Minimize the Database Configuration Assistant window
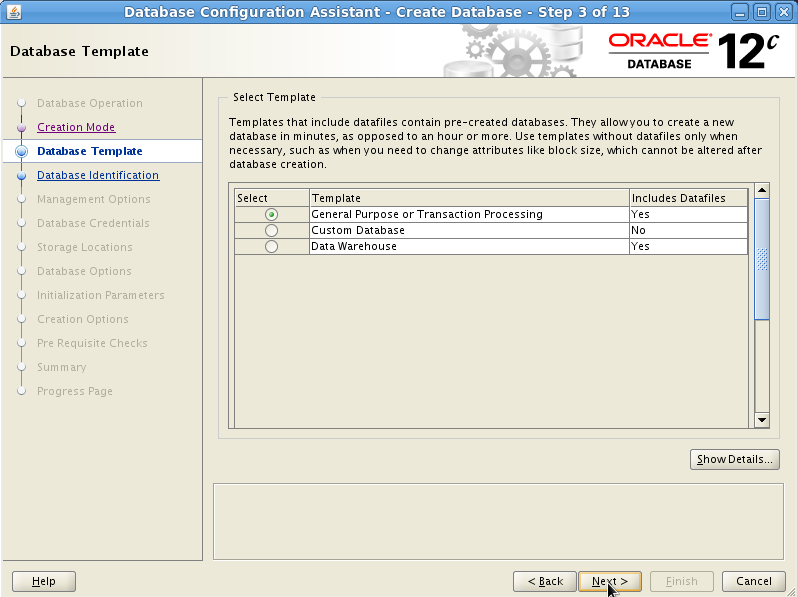 [740, 12]
